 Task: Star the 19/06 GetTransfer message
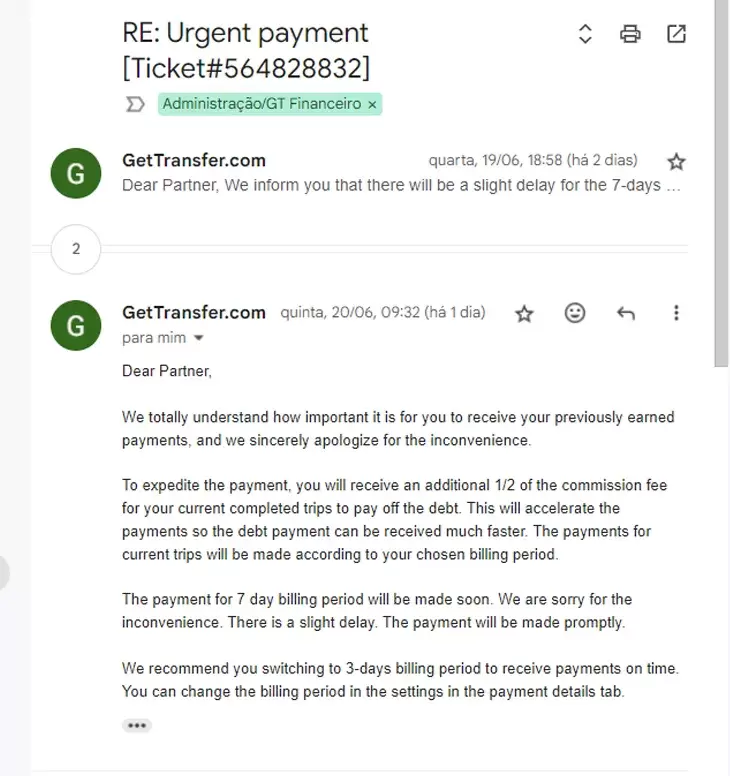click(x=677, y=161)
